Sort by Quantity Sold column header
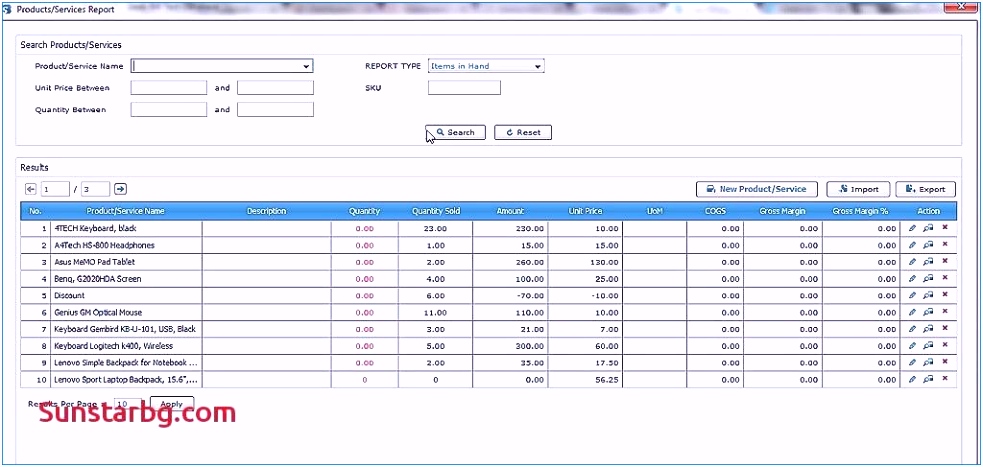 click(436, 211)
